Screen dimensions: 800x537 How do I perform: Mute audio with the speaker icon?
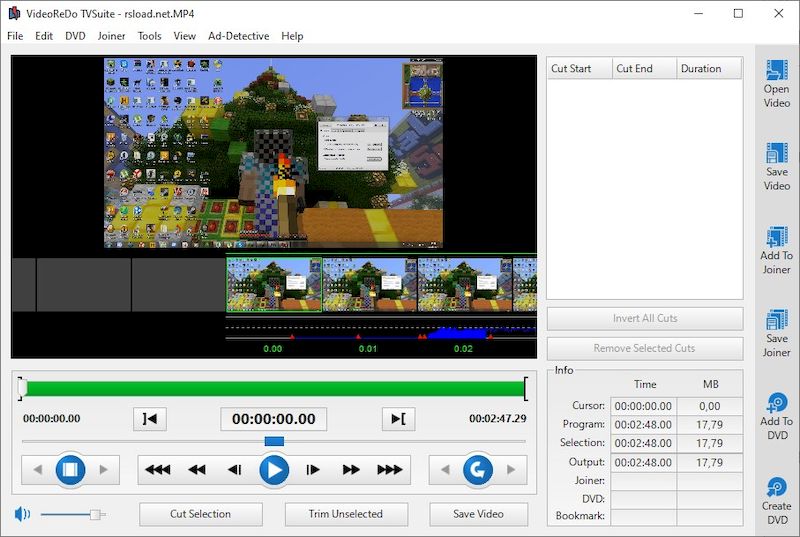click(x=22, y=514)
